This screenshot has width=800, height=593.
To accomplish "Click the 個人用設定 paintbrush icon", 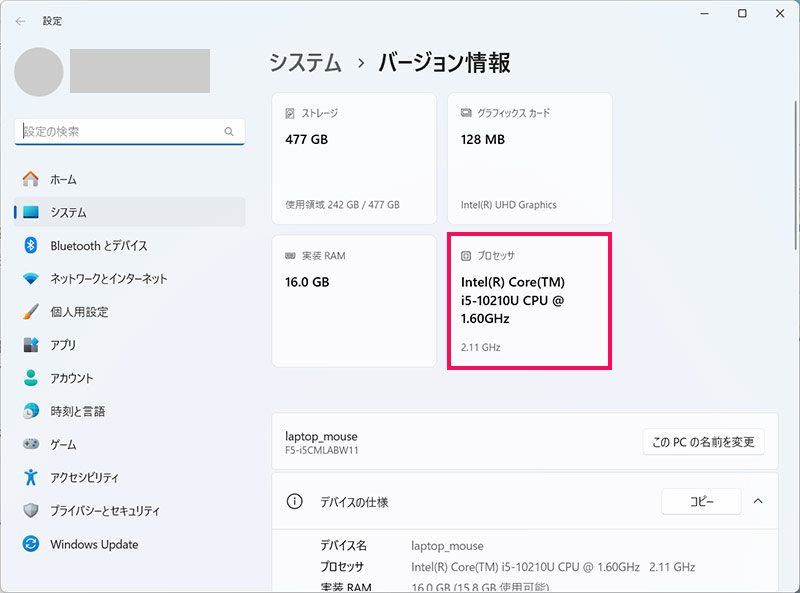I will [x=31, y=312].
